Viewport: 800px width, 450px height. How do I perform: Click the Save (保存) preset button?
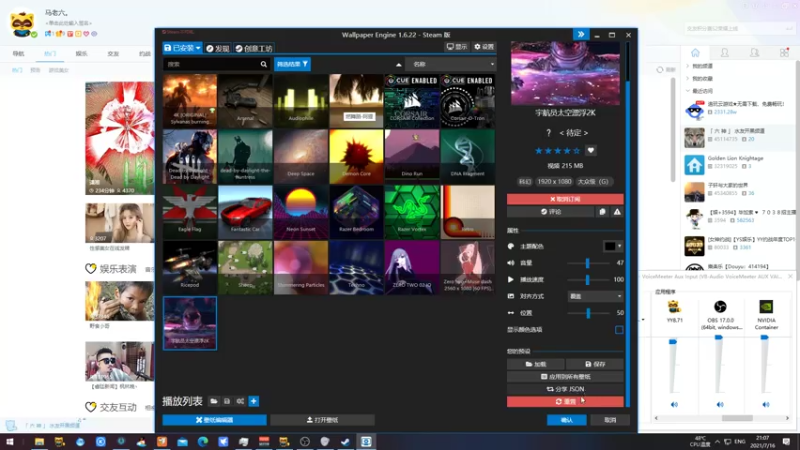click(x=595, y=364)
